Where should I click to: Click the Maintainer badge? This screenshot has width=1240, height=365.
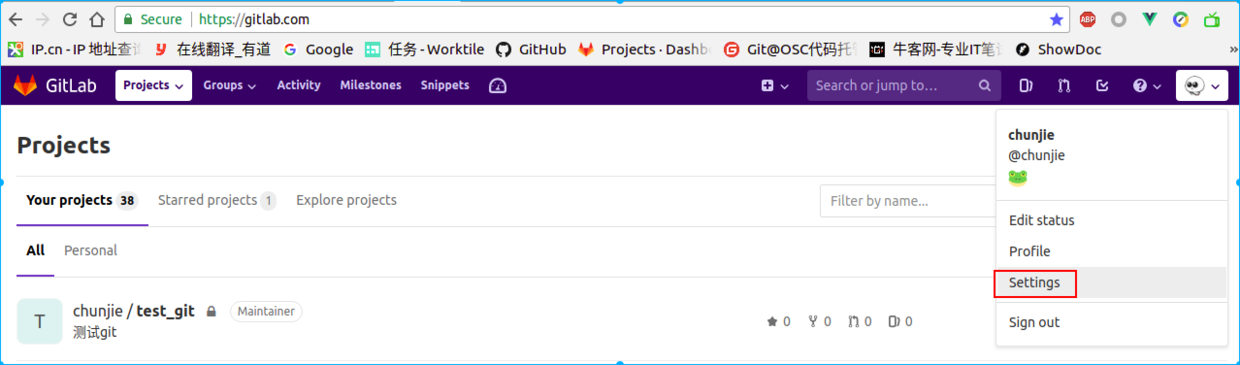266,312
